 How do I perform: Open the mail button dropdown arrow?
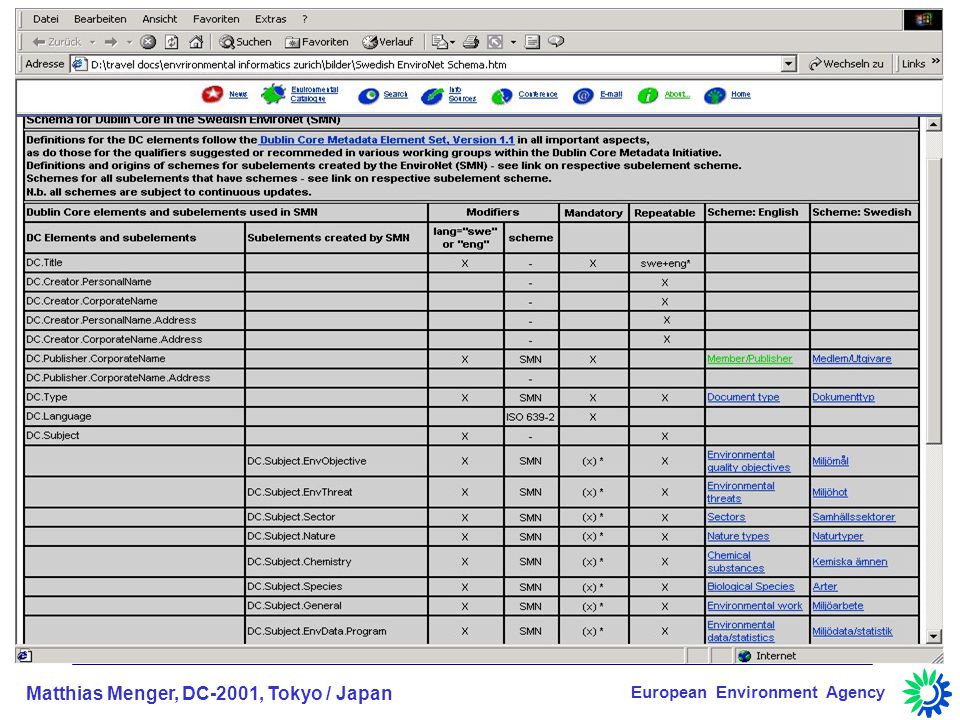coord(453,42)
